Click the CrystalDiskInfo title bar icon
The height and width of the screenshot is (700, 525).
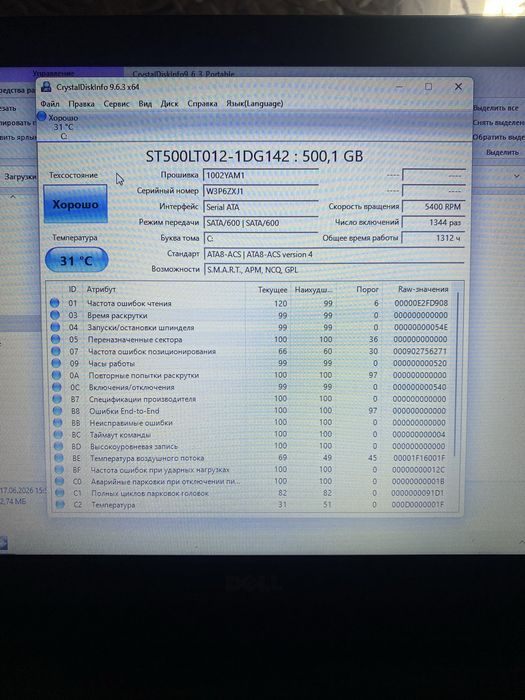[46, 87]
